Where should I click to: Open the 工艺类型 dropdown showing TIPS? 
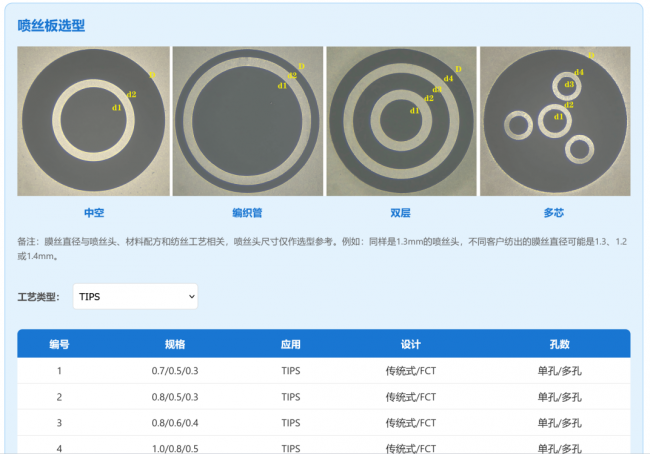(x=135, y=297)
